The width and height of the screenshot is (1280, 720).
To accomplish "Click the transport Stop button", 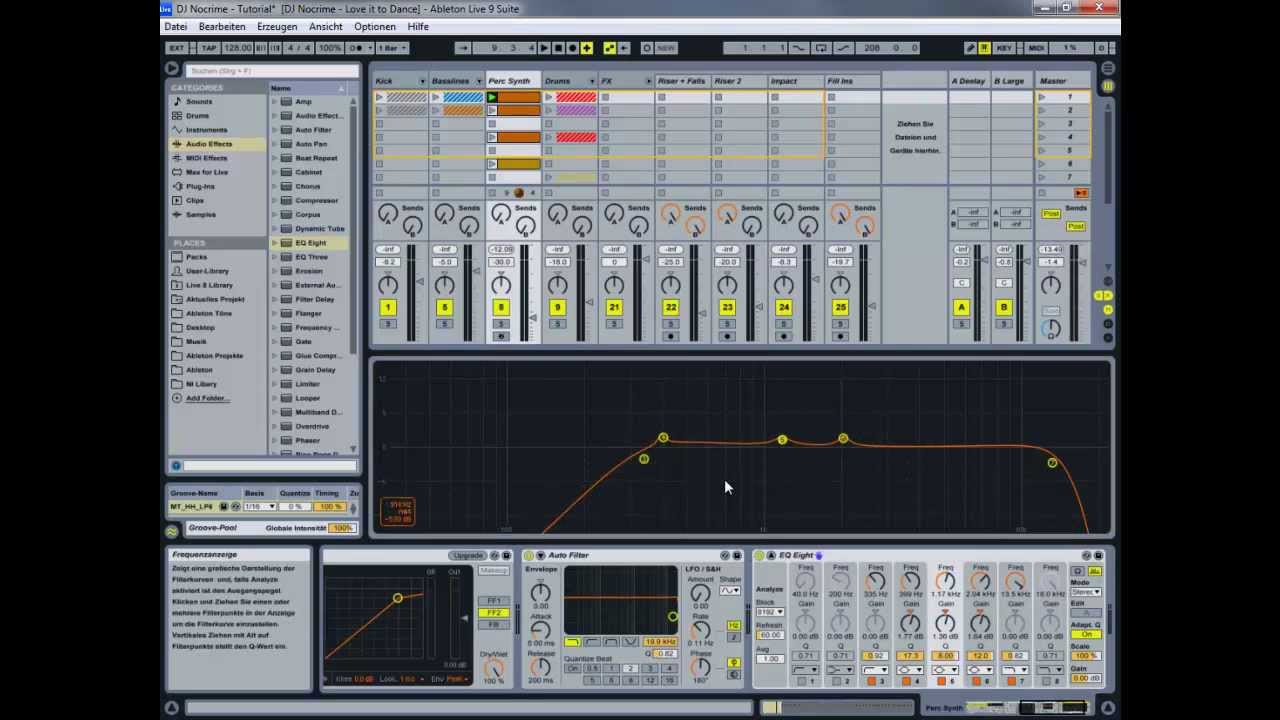I will click(558, 48).
